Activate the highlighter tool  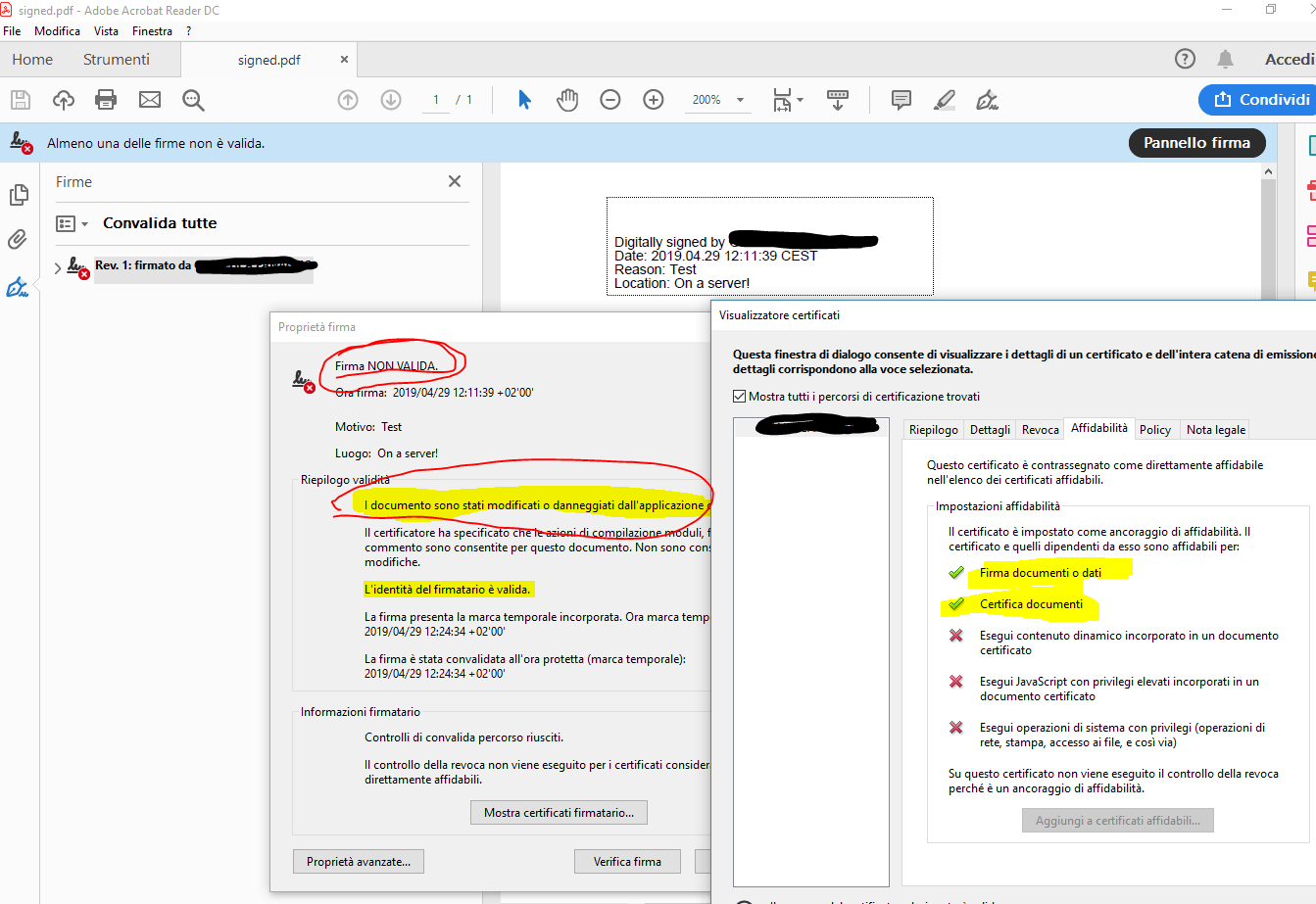(x=944, y=99)
